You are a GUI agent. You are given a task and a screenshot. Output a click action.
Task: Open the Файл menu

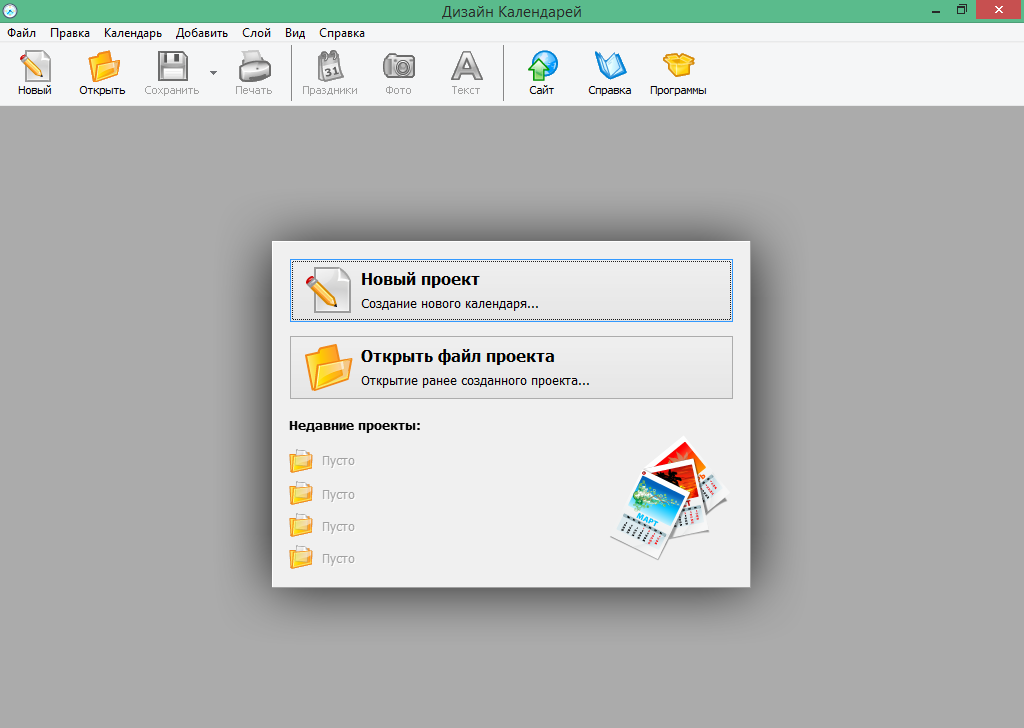click(21, 33)
